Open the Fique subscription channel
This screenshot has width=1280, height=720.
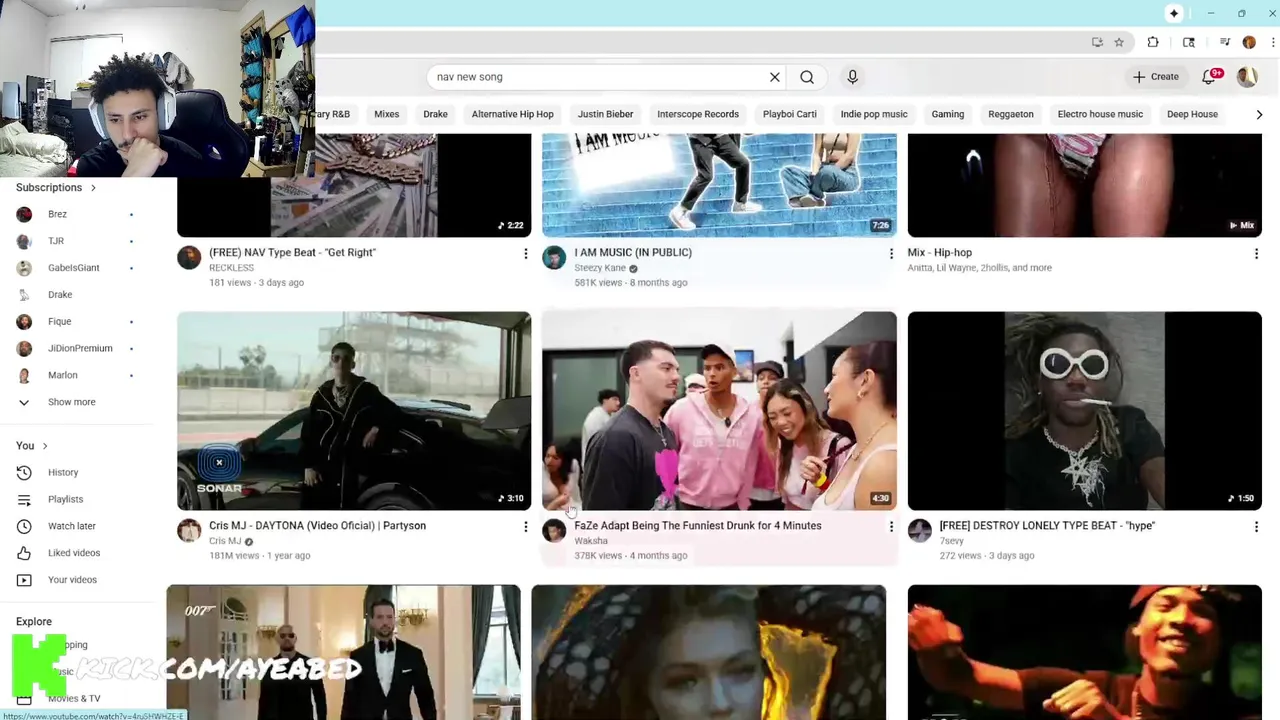76,322
